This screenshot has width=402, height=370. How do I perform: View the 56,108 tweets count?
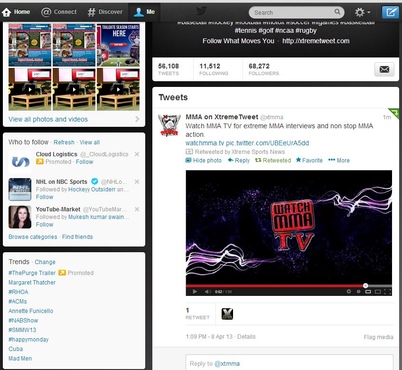tap(169, 69)
